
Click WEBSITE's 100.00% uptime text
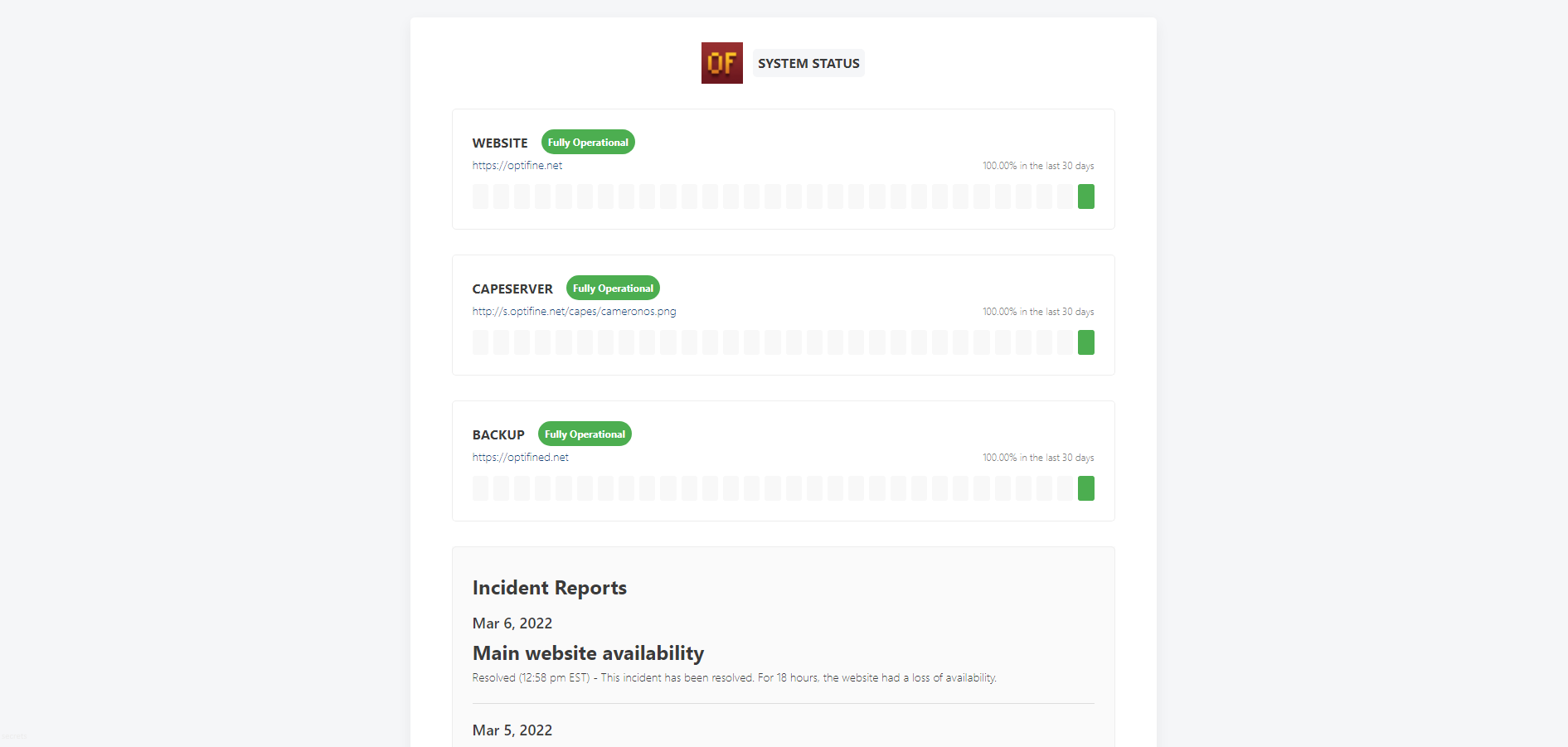pos(1038,166)
